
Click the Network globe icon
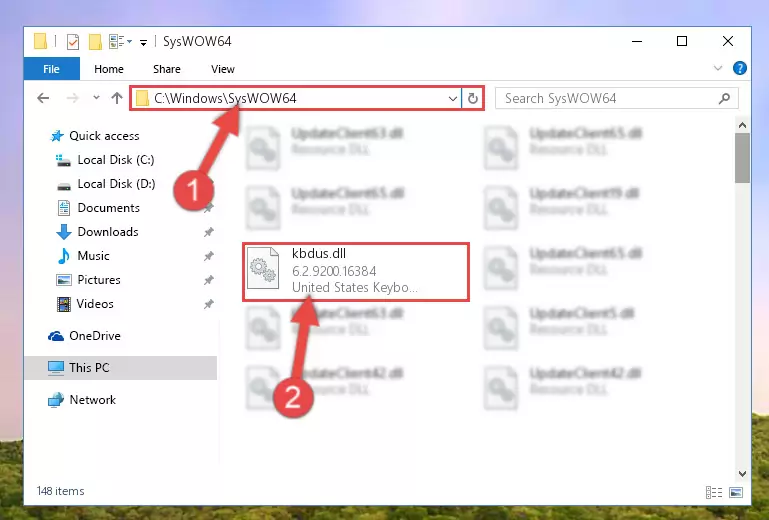(x=56, y=400)
